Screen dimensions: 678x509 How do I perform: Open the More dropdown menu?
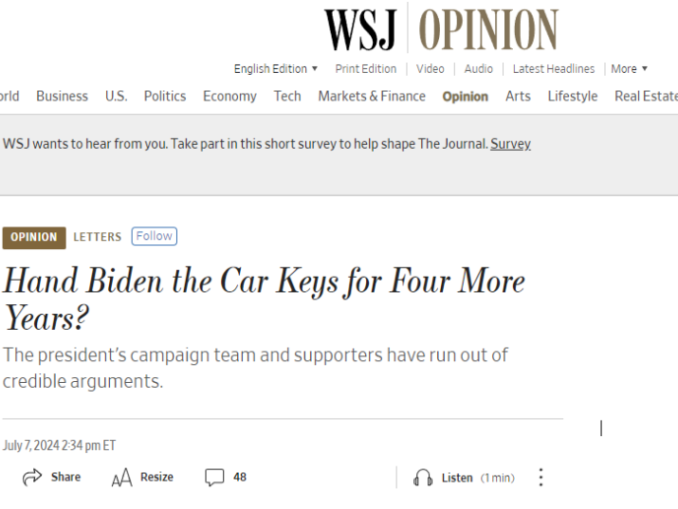coord(629,69)
